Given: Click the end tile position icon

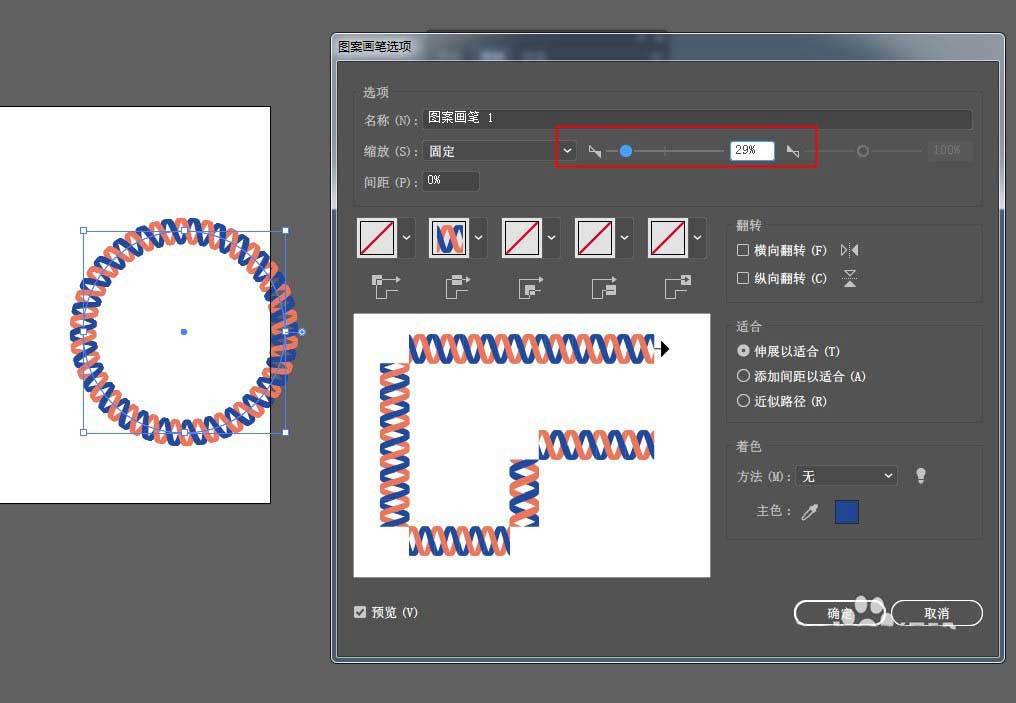Looking at the screenshot, I should pos(678,286).
